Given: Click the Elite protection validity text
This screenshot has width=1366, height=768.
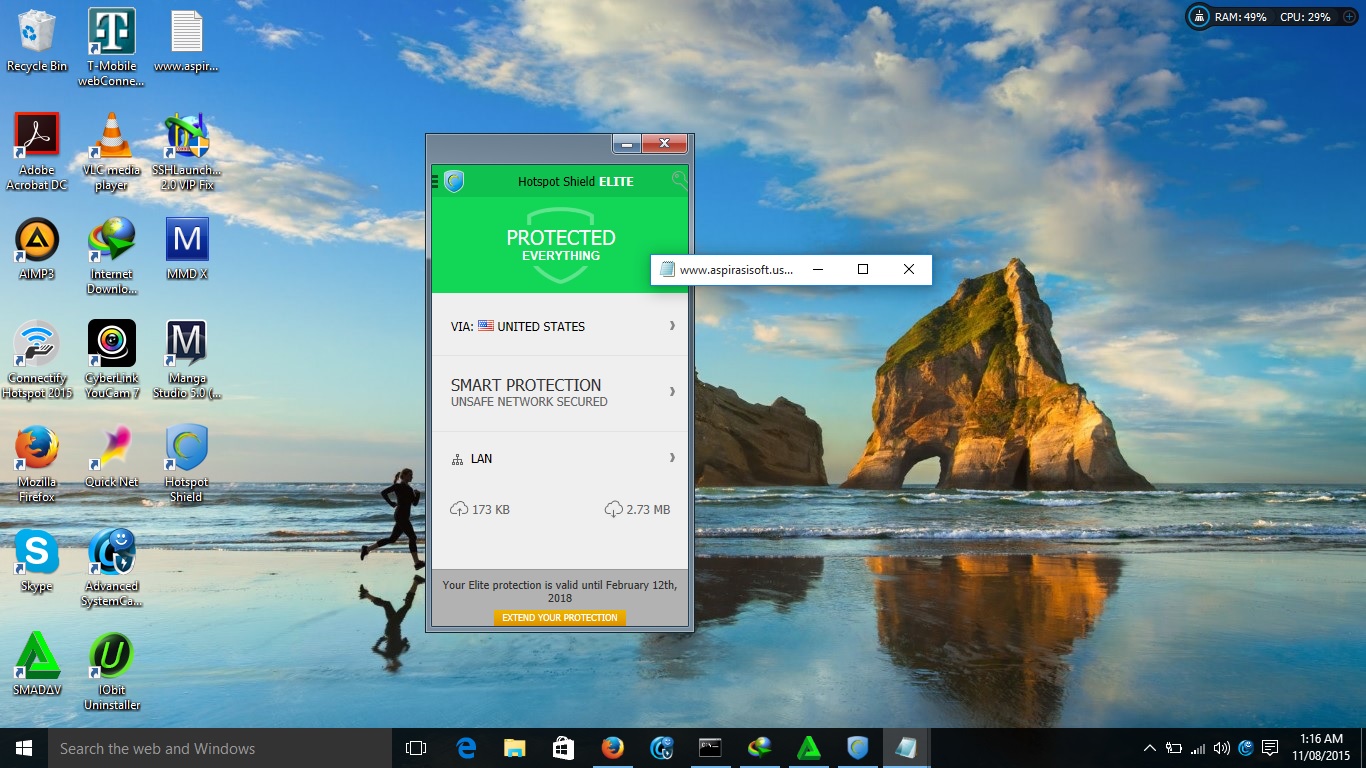Looking at the screenshot, I should tap(560, 591).
